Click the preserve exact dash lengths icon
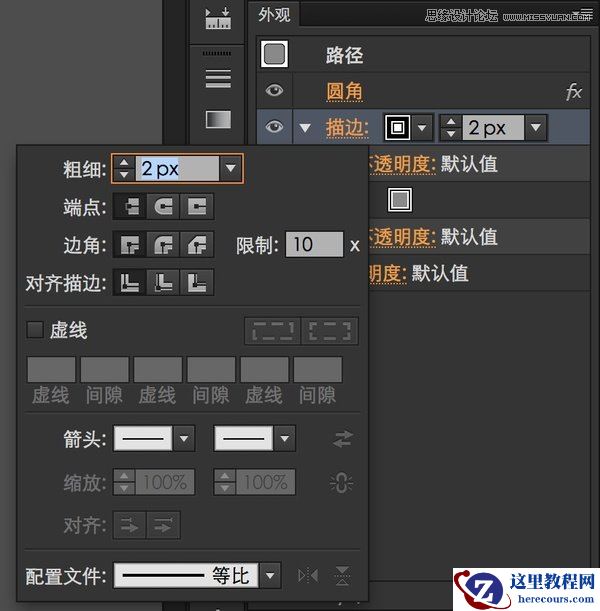This screenshot has width=600, height=611. pos(273,331)
